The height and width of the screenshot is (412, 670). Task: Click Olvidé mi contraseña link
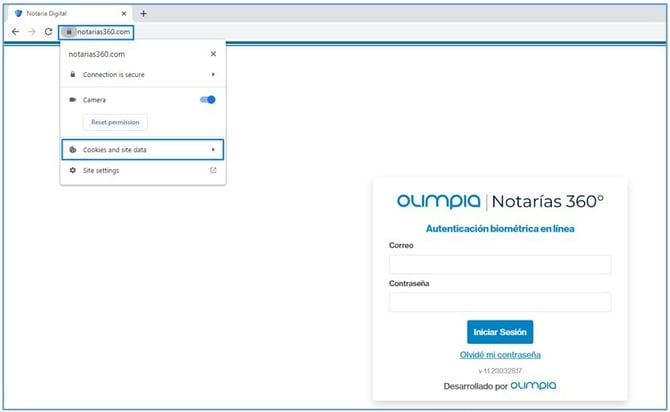click(500, 355)
